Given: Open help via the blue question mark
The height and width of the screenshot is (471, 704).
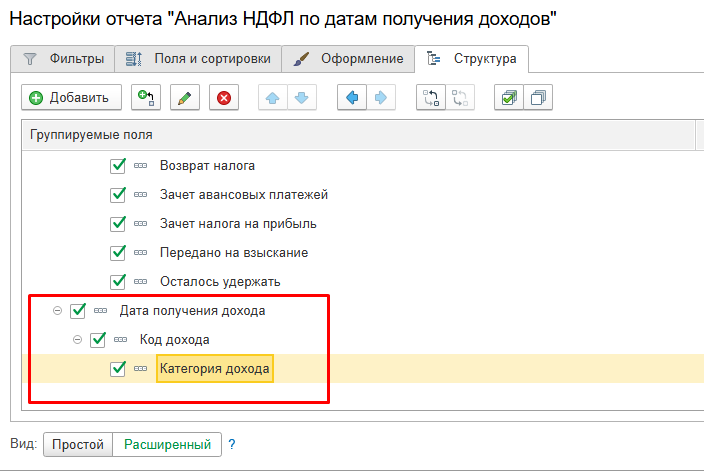Looking at the screenshot, I should 232,445.
